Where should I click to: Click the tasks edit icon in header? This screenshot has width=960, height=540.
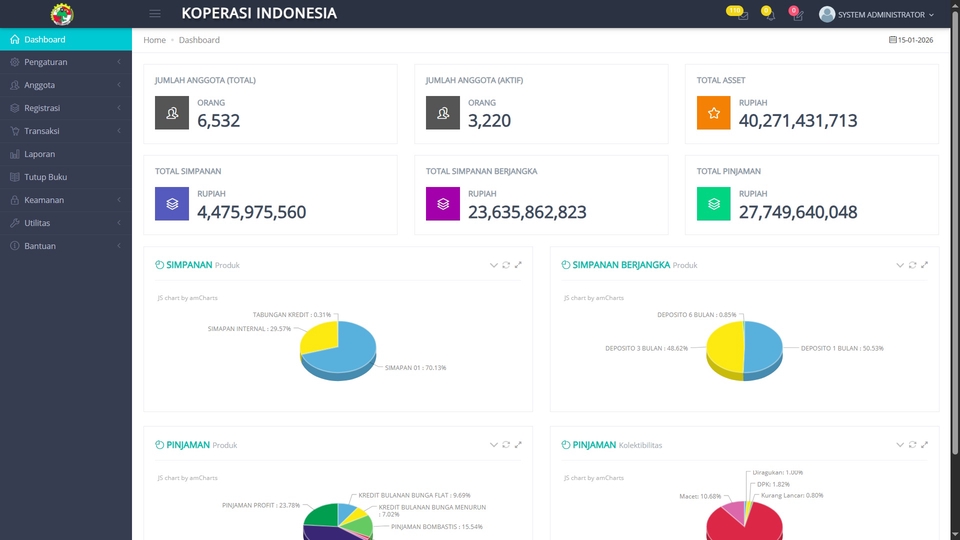click(x=797, y=15)
